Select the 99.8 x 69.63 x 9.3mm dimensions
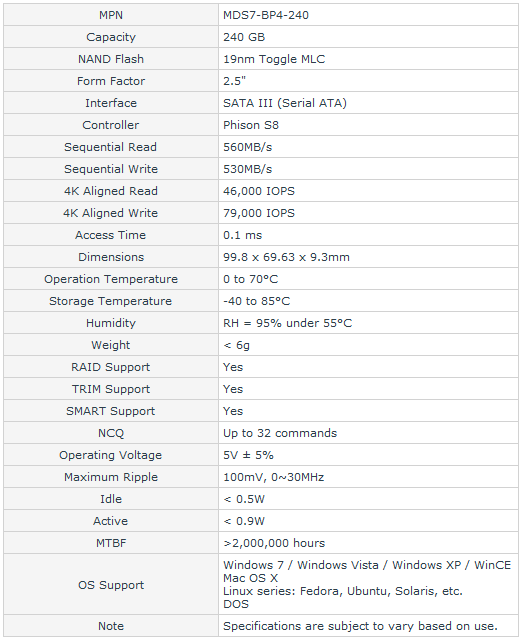522x640 pixels. pos(286,257)
